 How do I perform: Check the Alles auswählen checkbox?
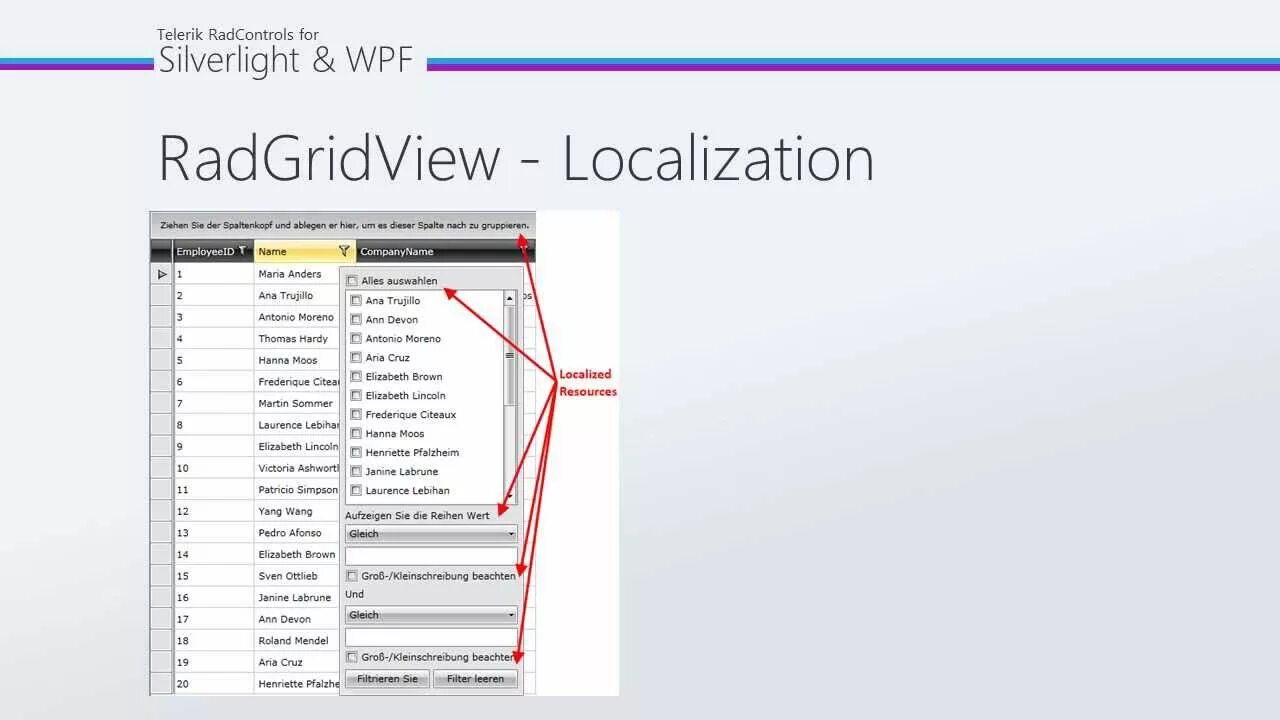click(352, 281)
